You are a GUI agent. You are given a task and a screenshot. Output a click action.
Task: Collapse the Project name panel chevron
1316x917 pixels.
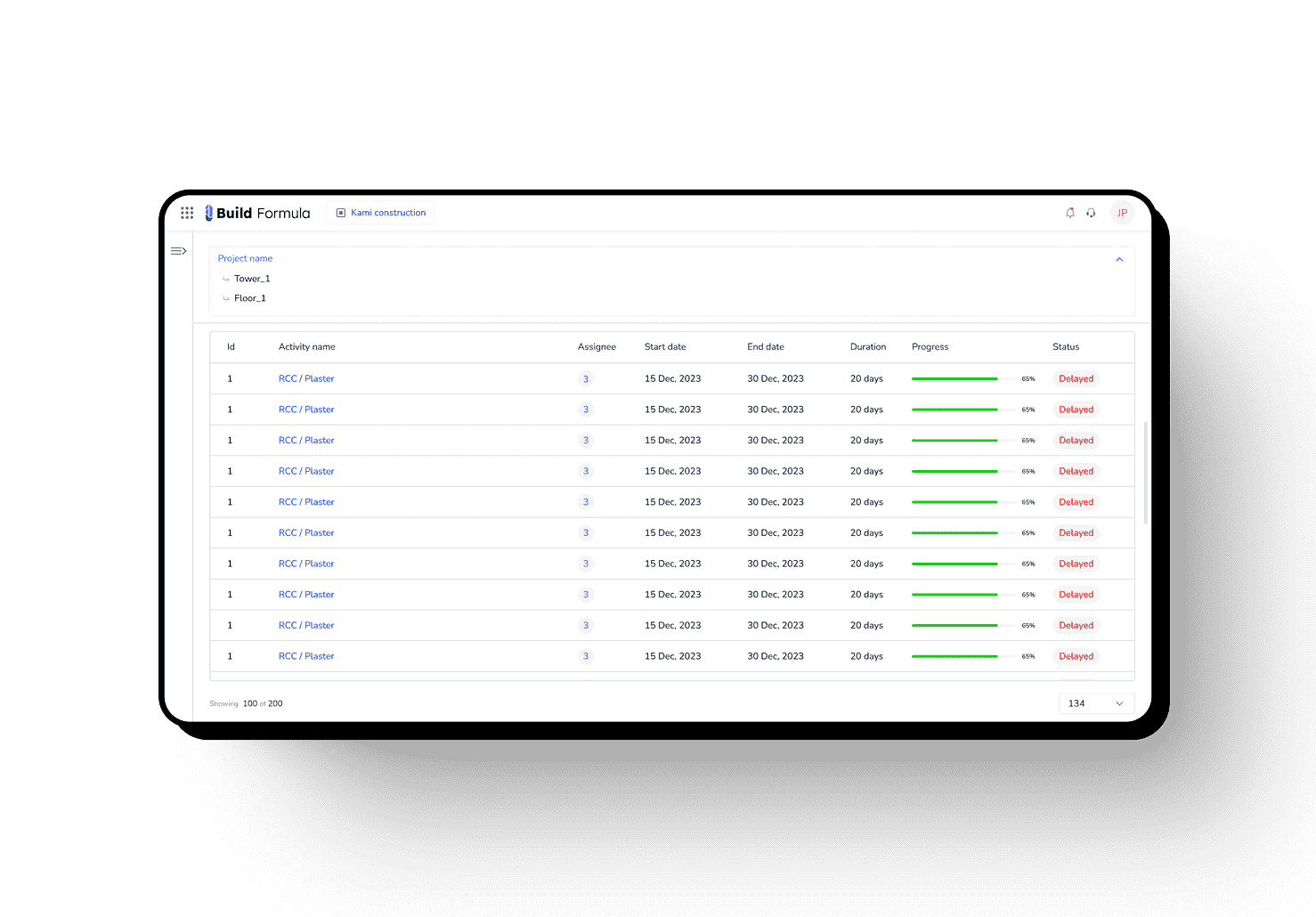1119,259
